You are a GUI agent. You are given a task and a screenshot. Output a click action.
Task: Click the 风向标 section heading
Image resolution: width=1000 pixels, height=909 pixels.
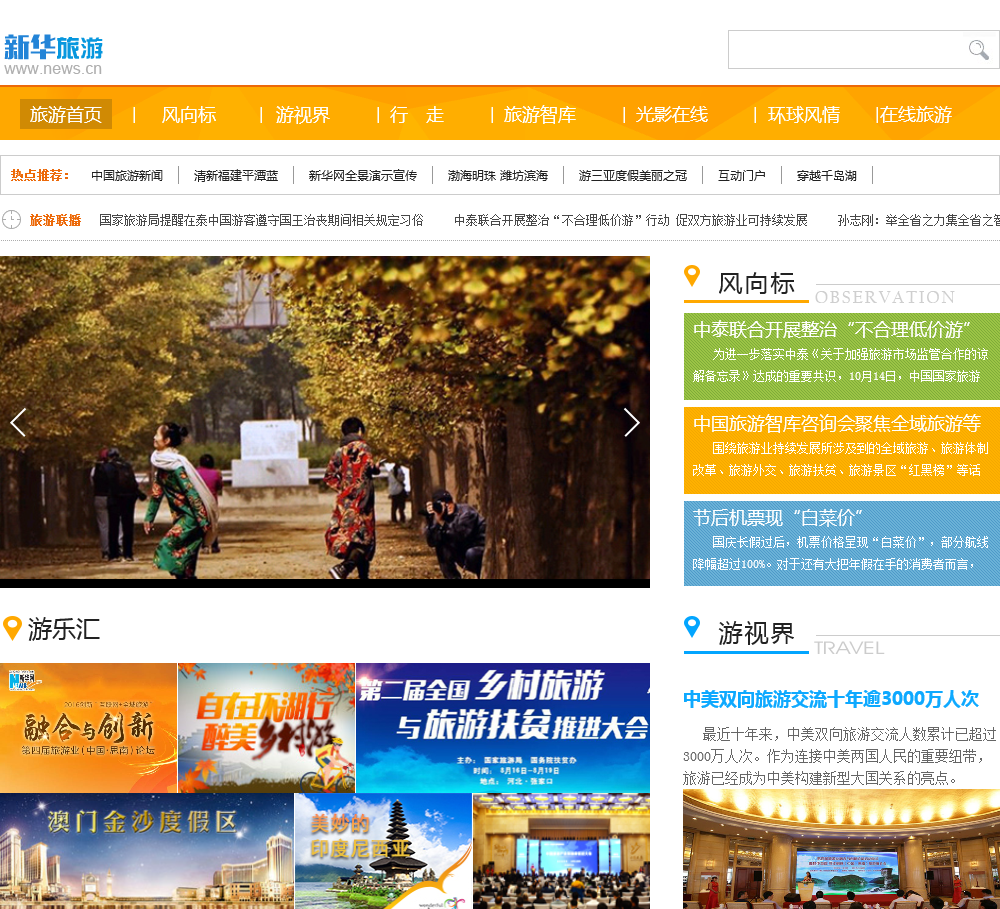pos(756,283)
